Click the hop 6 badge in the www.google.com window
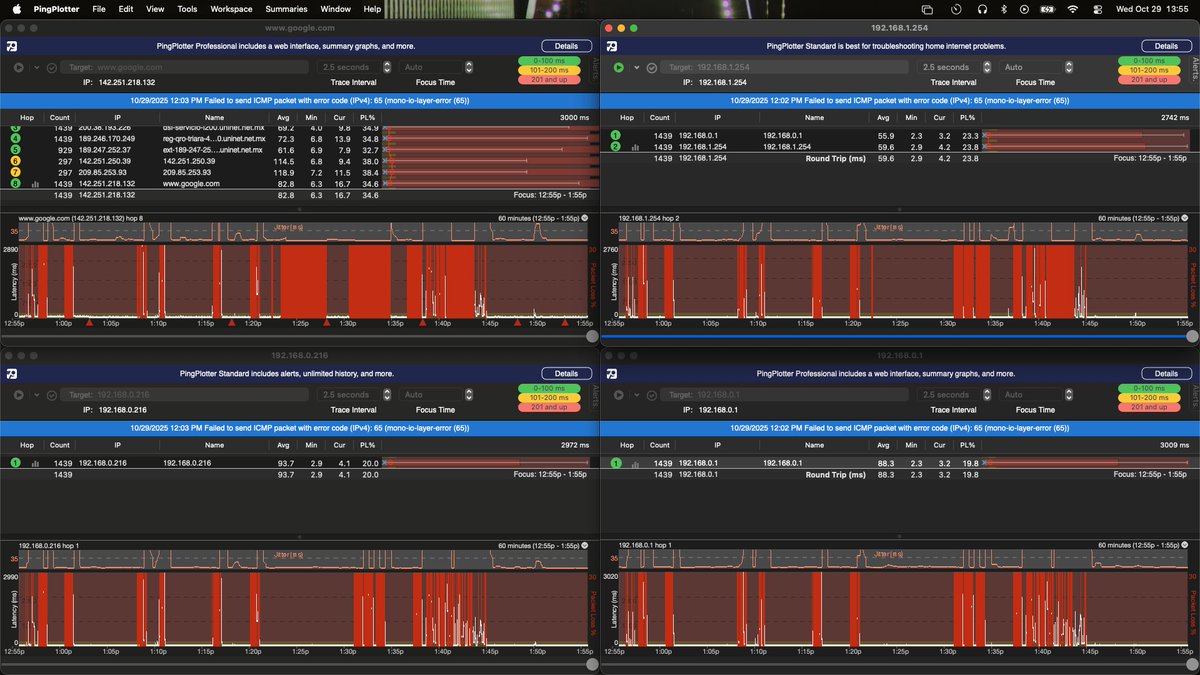Image resolution: width=1200 pixels, height=675 pixels. [x=15, y=161]
